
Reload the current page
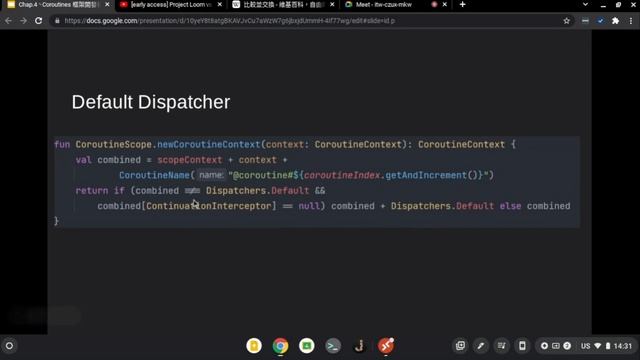pos(38,20)
